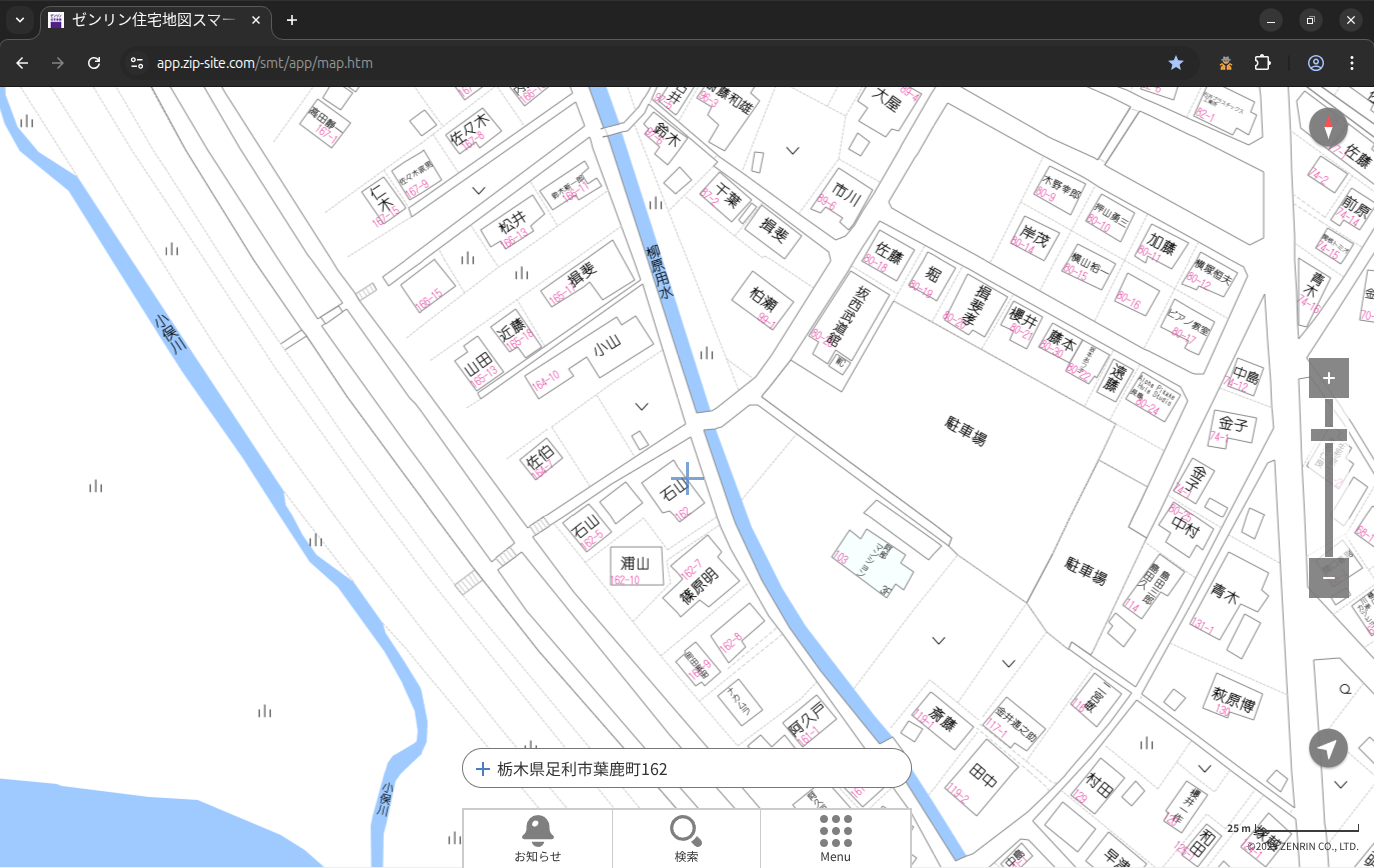Bookmark this page with star icon
Image resolution: width=1374 pixels, height=868 pixels.
pyautogui.click(x=1176, y=63)
